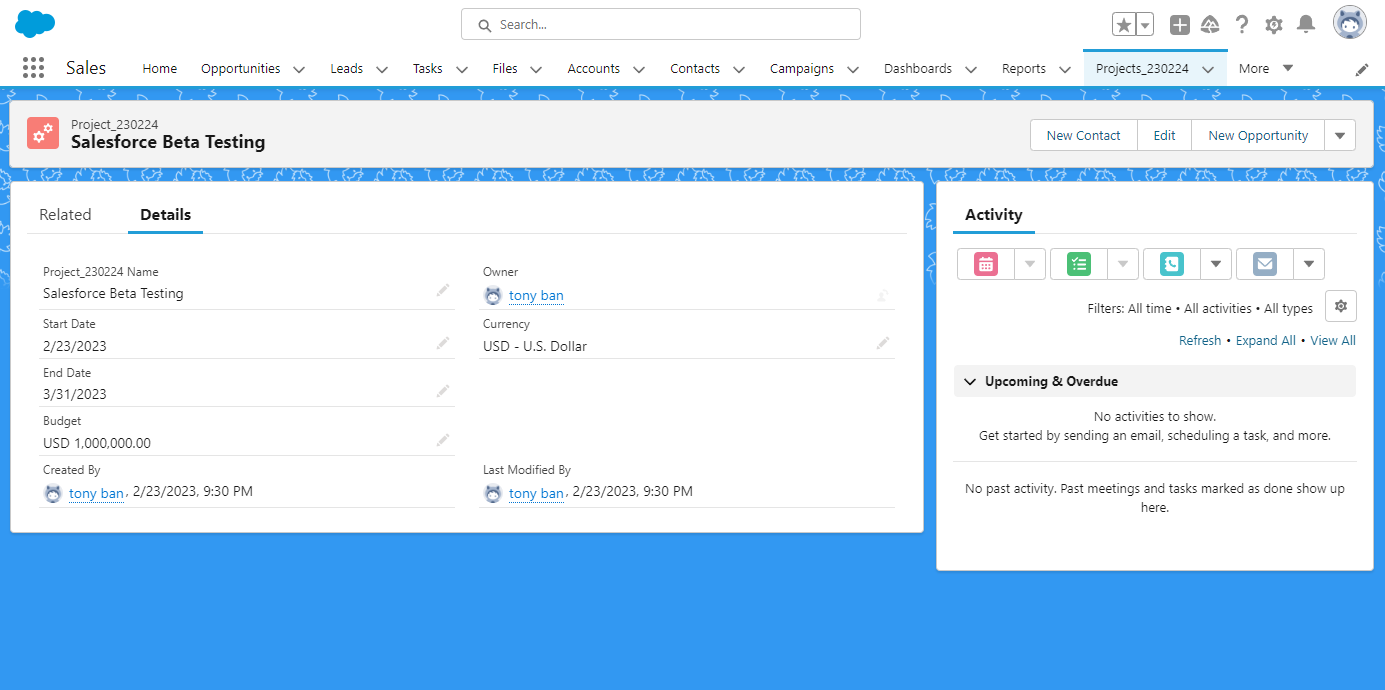This screenshot has width=1385, height=690.
Task: Click the global Search field
Action: click(x=661, y=24)
